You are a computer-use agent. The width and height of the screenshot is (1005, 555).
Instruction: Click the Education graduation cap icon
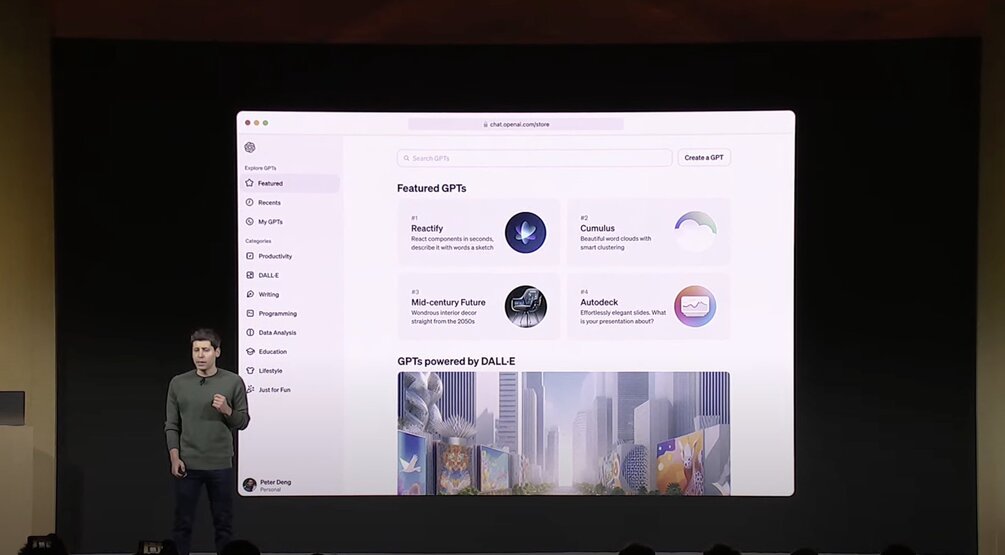(250, 351)
